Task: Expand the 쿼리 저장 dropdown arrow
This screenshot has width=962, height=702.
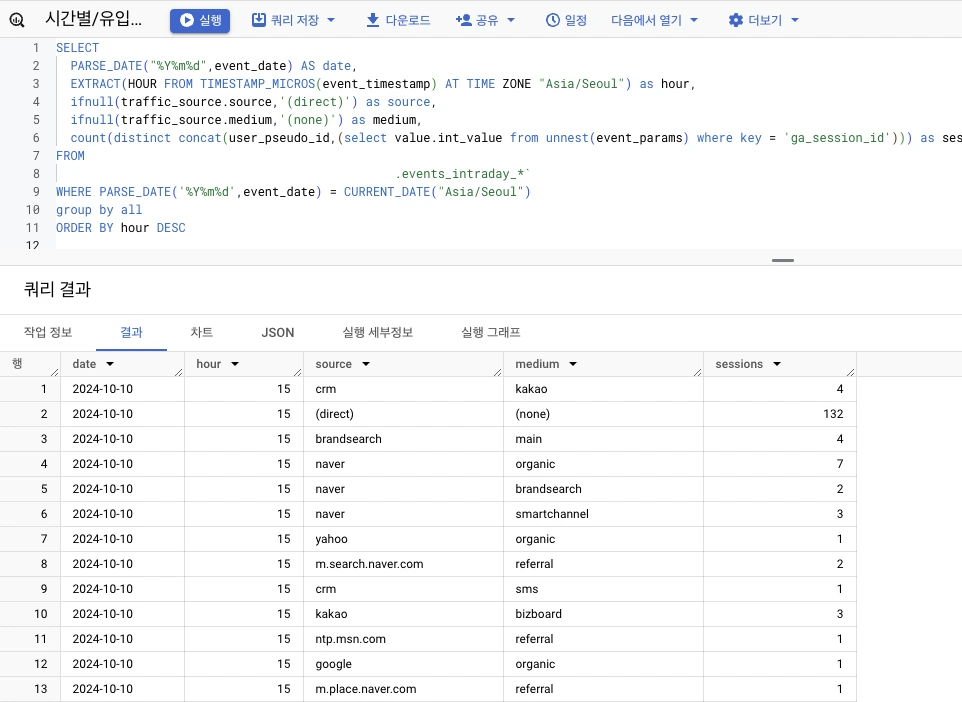Action: click(x=331, y=20)
